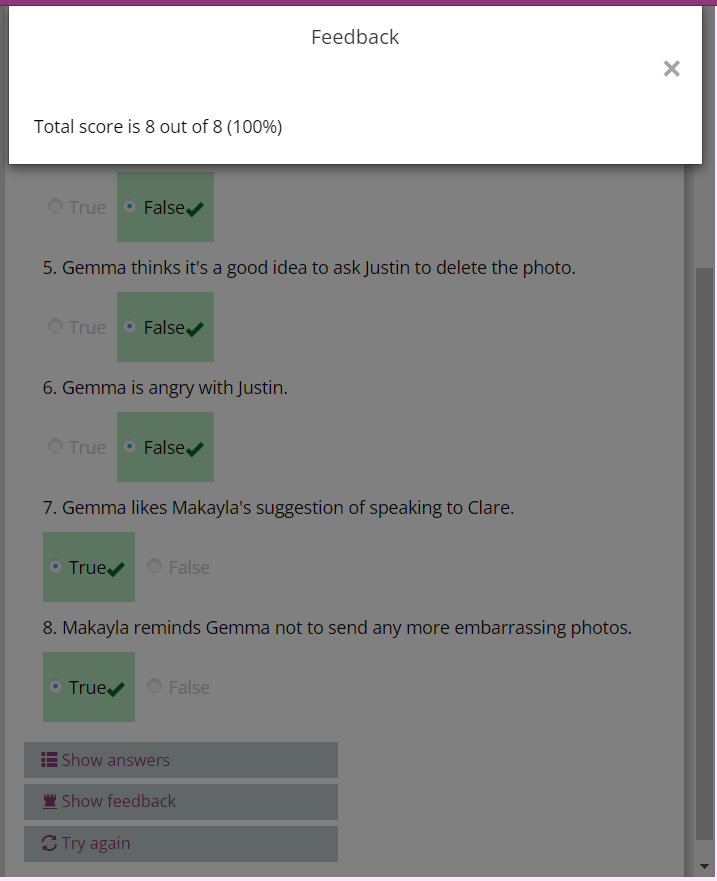Choose False for question 7 about Clare
The image size is (717, 881).
(x=154, y=567)
